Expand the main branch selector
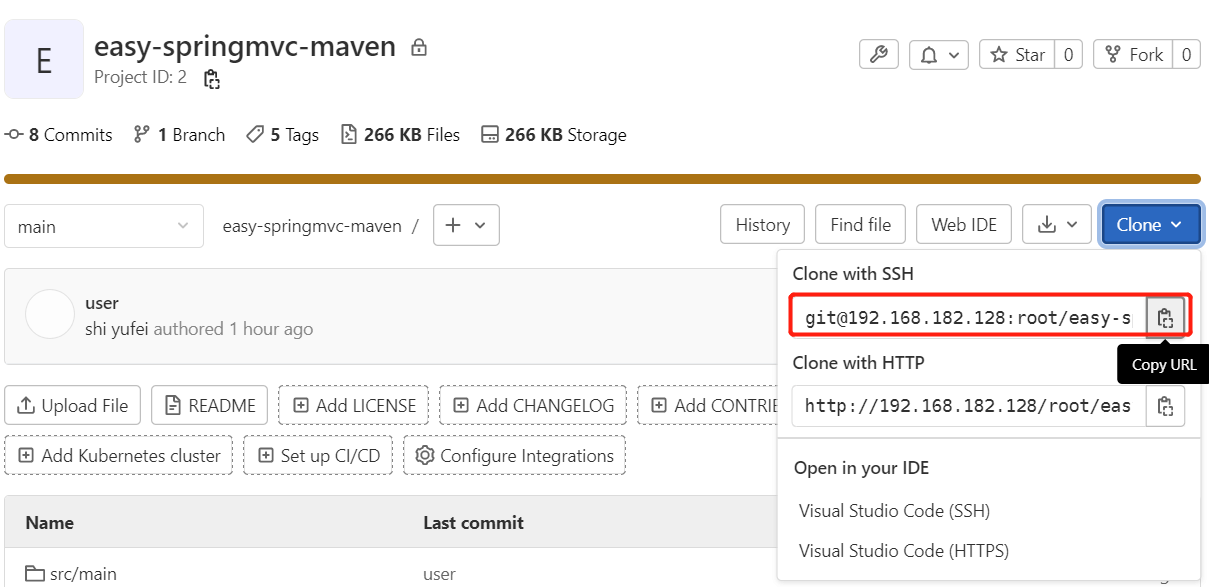Viewport: 1209px width, 587px height. point(103,226)
